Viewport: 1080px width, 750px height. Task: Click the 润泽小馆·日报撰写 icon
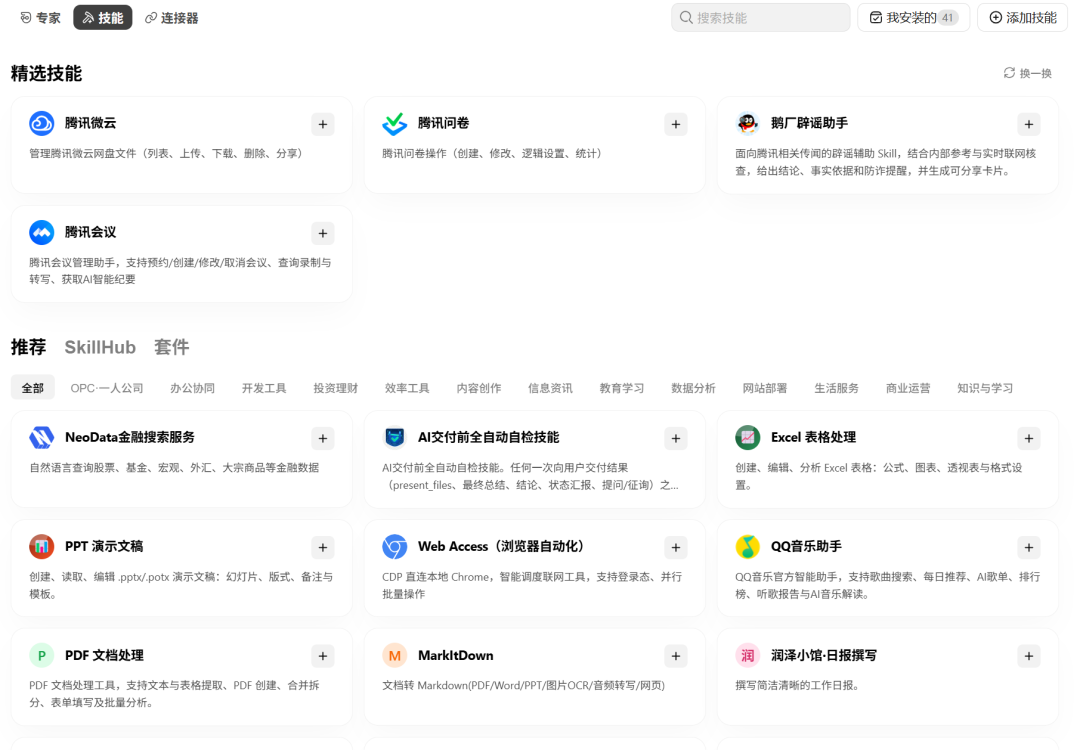pyautogui.click(x=747, y=656)
